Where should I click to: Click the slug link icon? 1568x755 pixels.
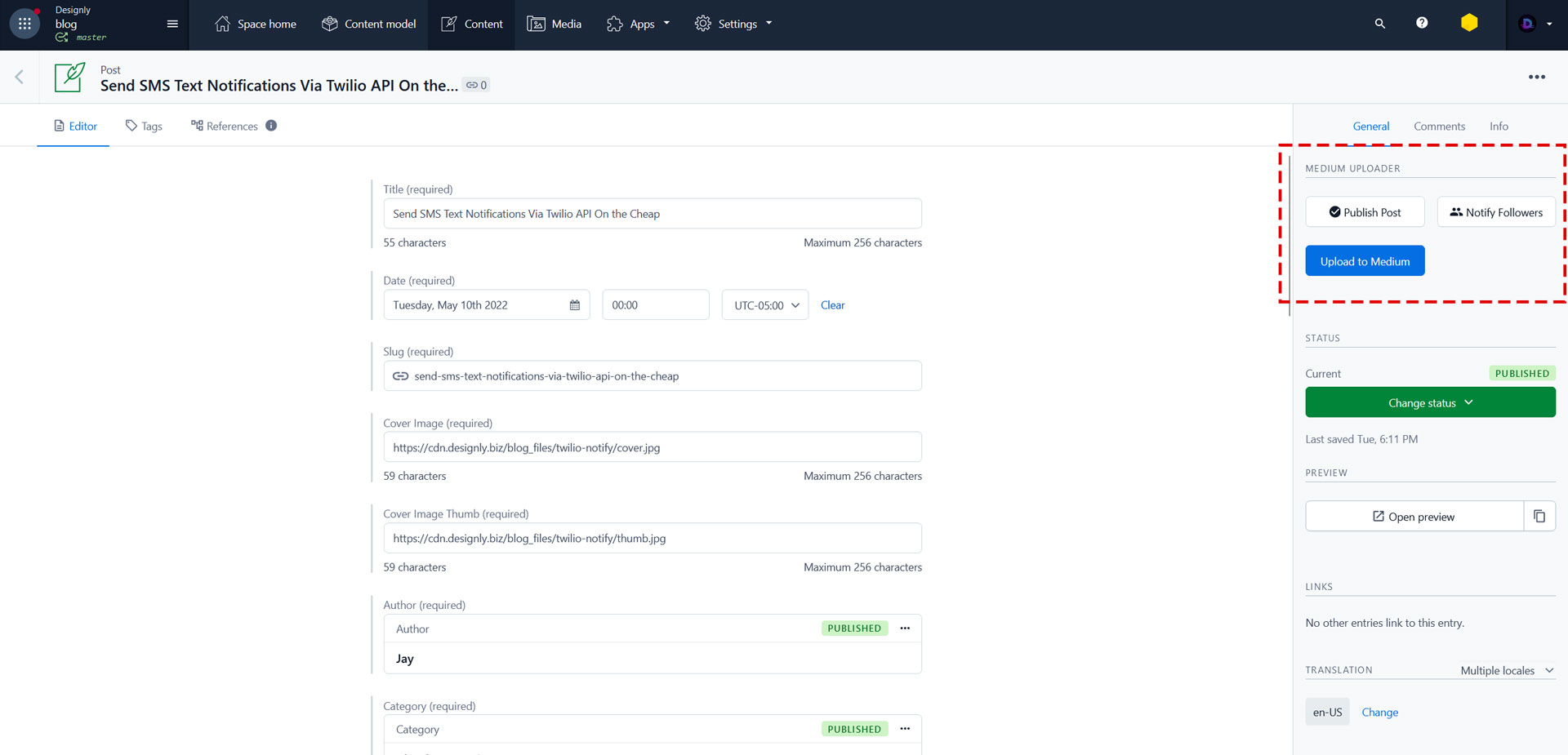click(x=400, y=376)
